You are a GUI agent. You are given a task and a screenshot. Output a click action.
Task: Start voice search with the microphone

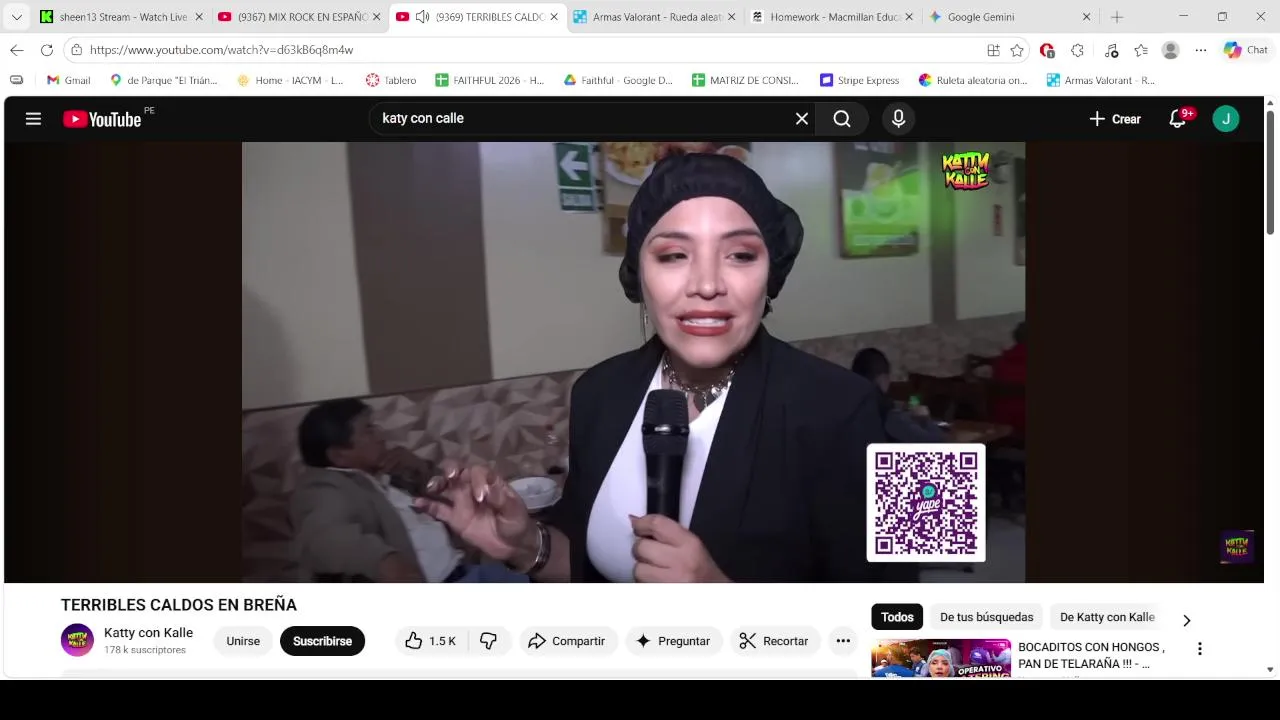[x=898, y=119]
